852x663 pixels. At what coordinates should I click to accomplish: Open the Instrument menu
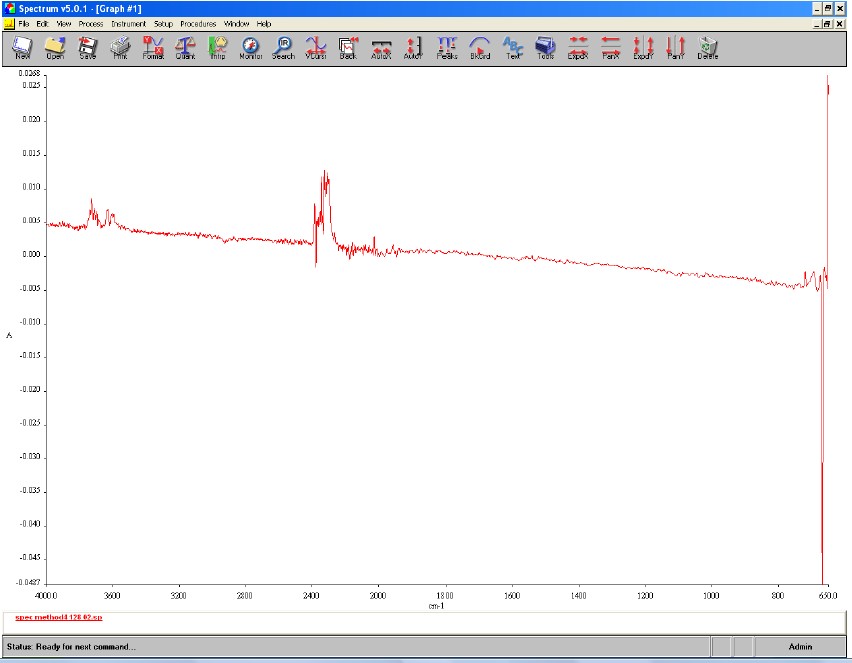[x=129, y=24]
